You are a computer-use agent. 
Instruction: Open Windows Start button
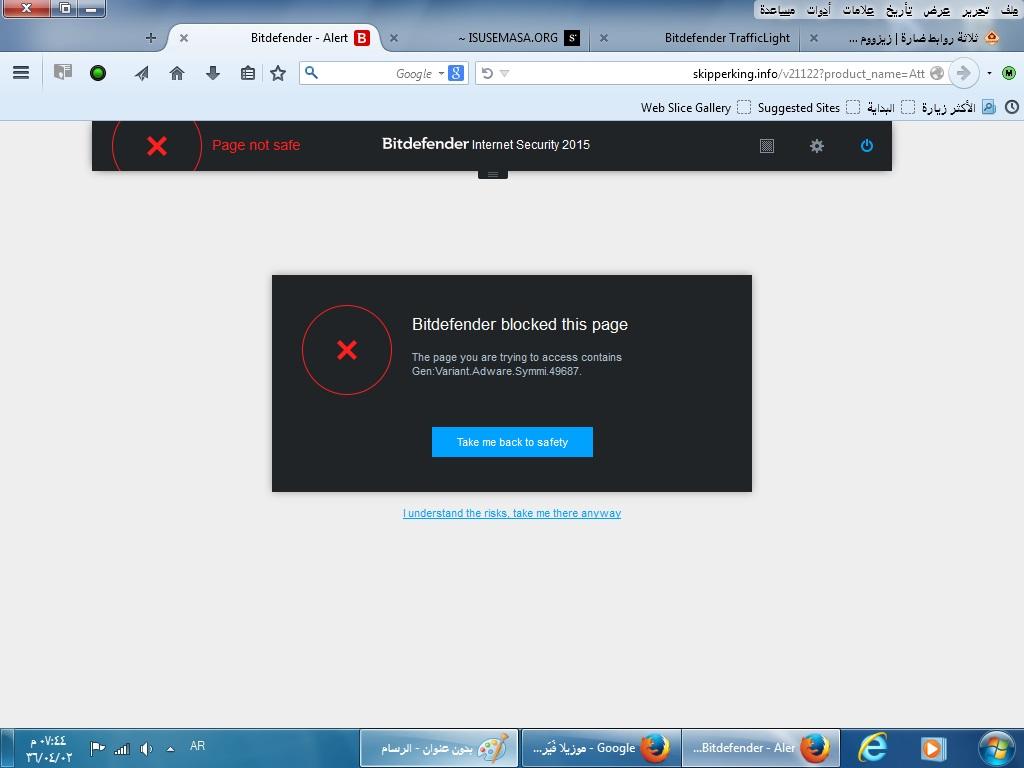pyautogui.click(x=996, y=748)
